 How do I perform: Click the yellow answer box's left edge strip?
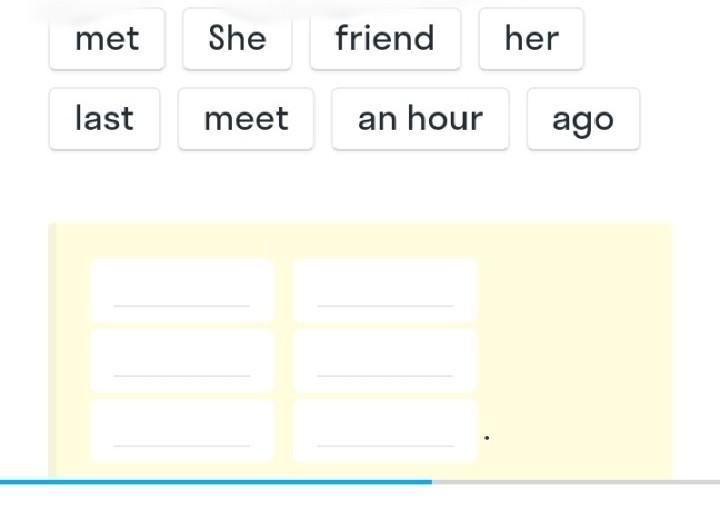pyautogui.click(x=53, y=350)
